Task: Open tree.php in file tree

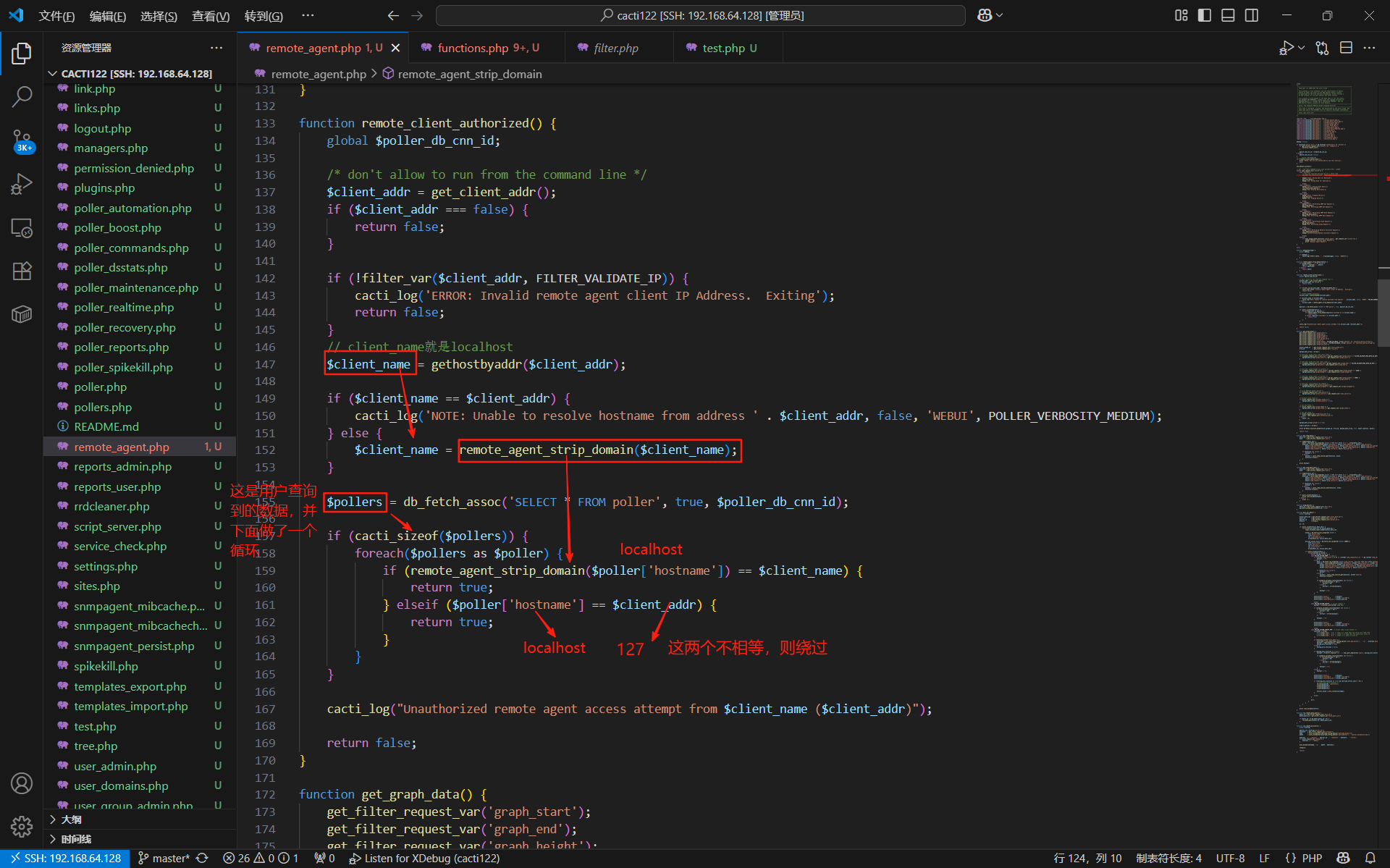Action: coord(140,746)
